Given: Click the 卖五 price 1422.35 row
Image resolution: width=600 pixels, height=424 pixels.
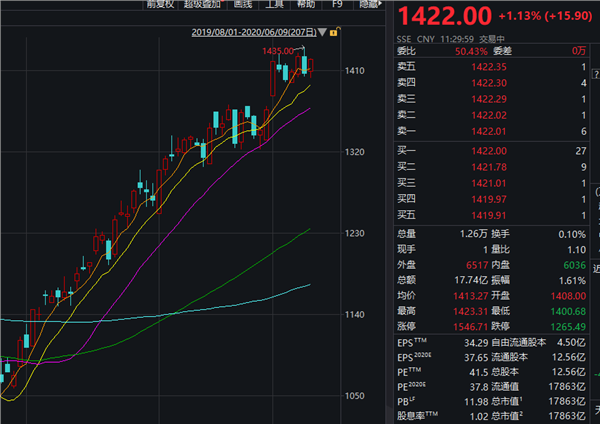Looking at the screenshot, I should pyautogui.click(x=491, y=67).
